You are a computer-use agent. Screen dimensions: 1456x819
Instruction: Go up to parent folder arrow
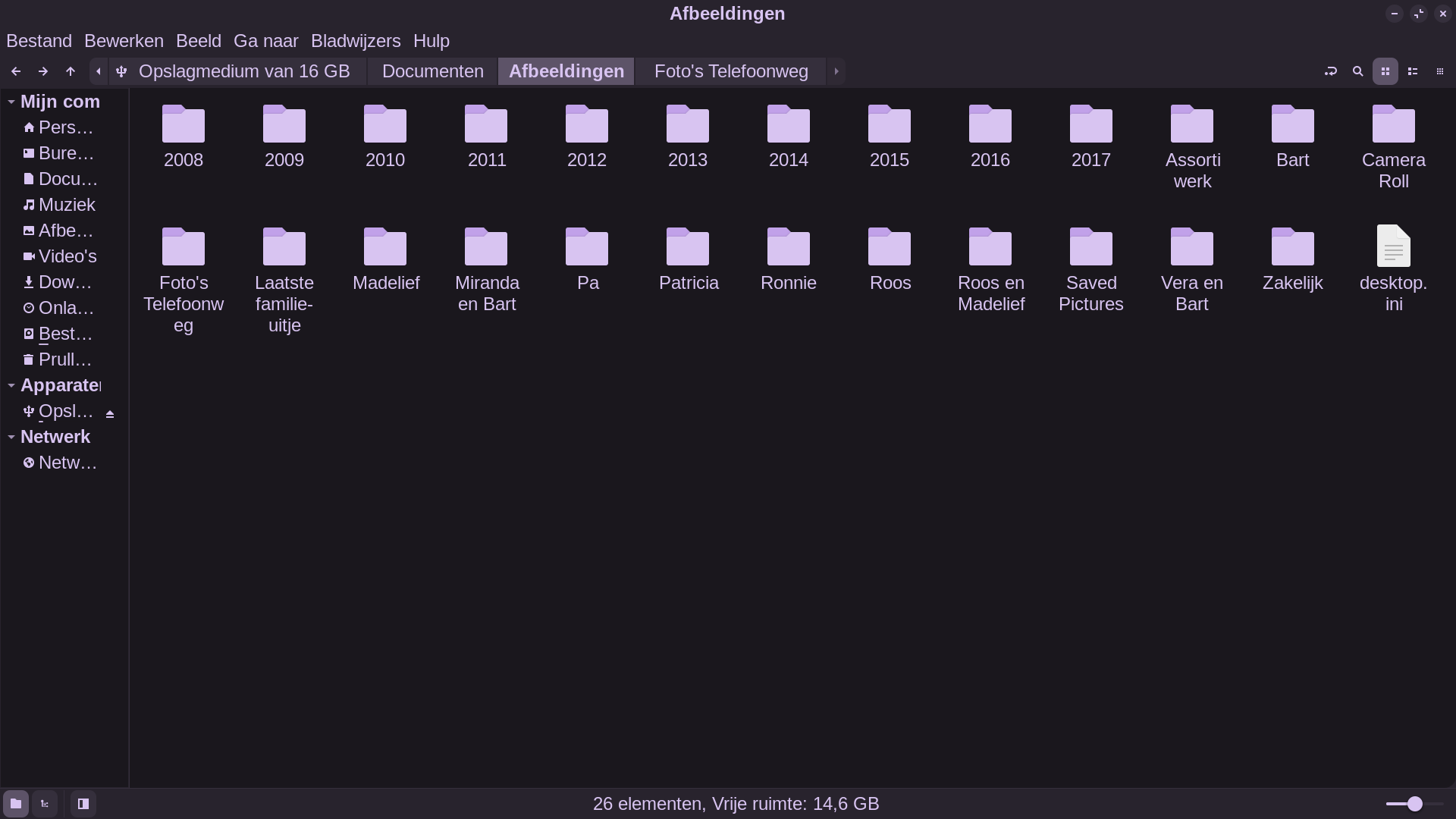[71, 71]
